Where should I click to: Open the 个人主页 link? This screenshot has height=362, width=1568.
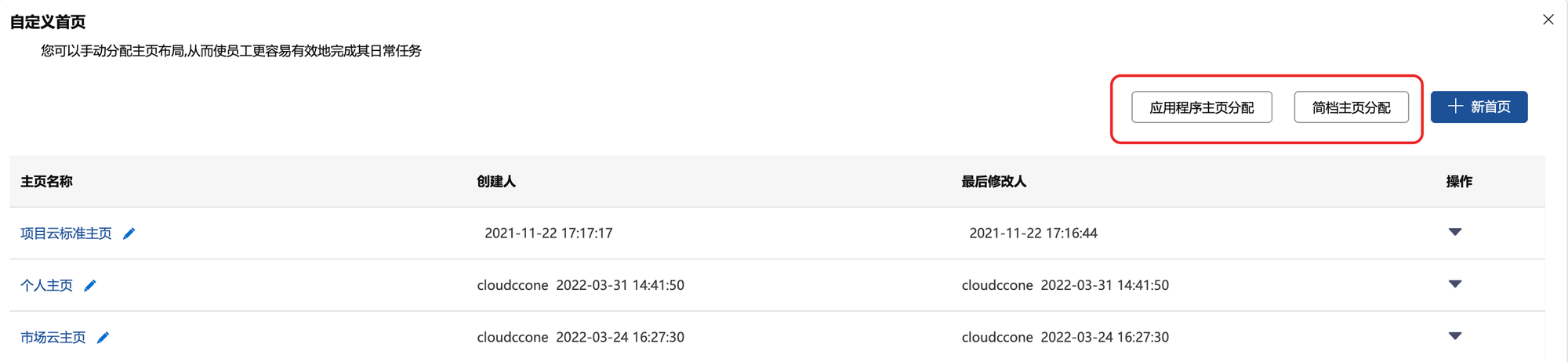46,285
